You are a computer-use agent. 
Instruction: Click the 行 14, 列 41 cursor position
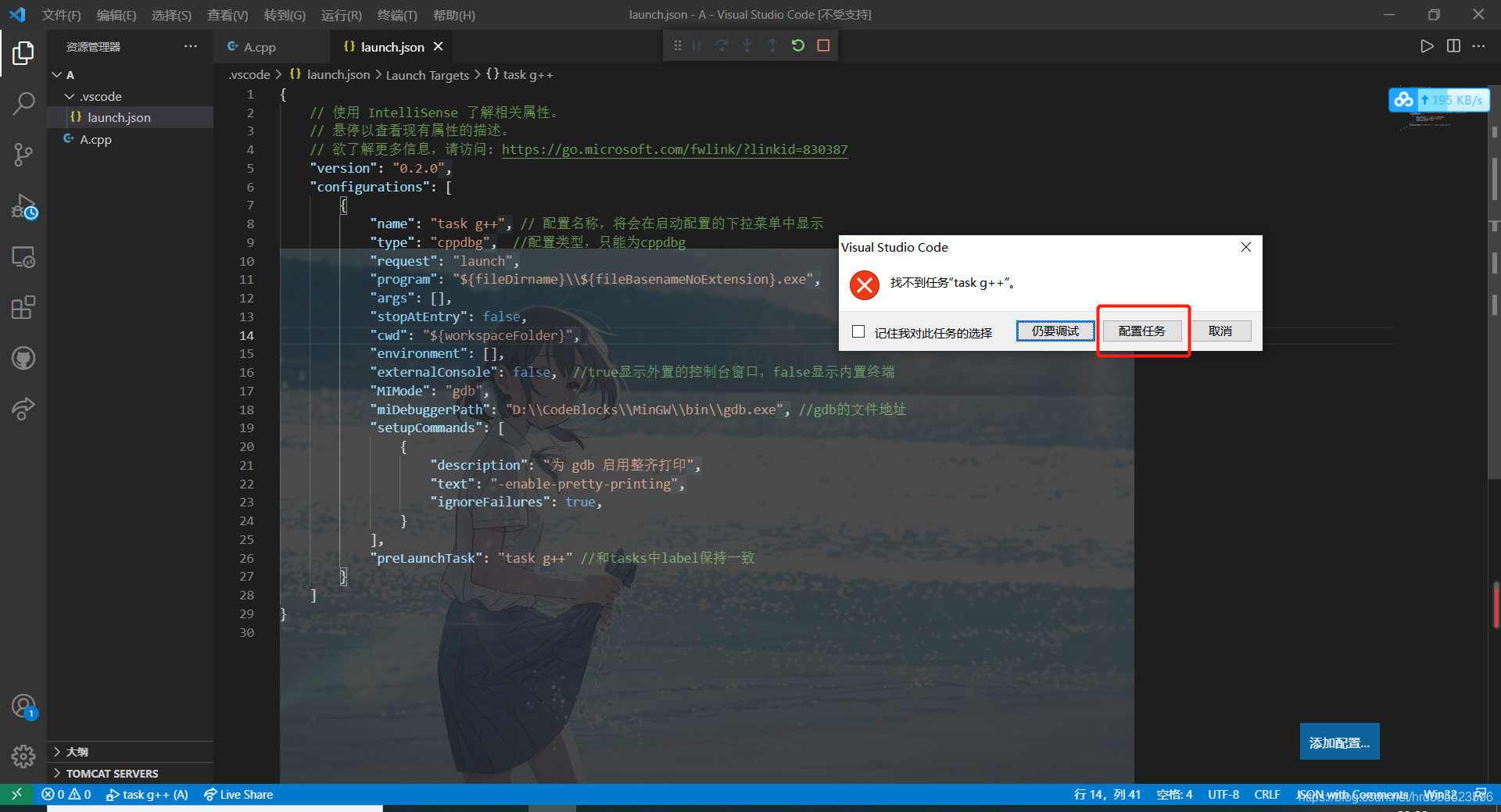(x=1107, y=794)
